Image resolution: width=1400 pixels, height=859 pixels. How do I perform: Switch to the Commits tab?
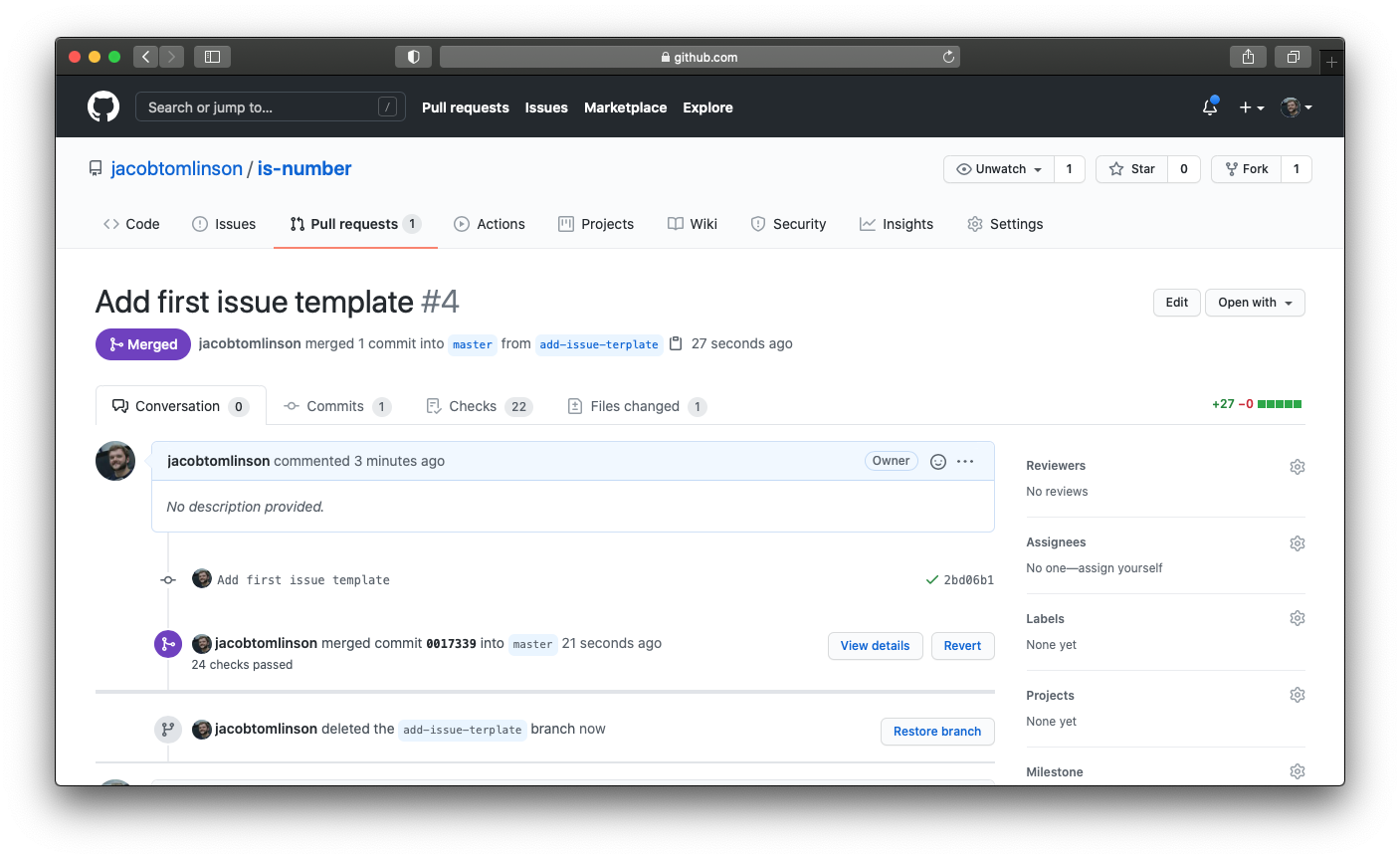click(337, 405)
